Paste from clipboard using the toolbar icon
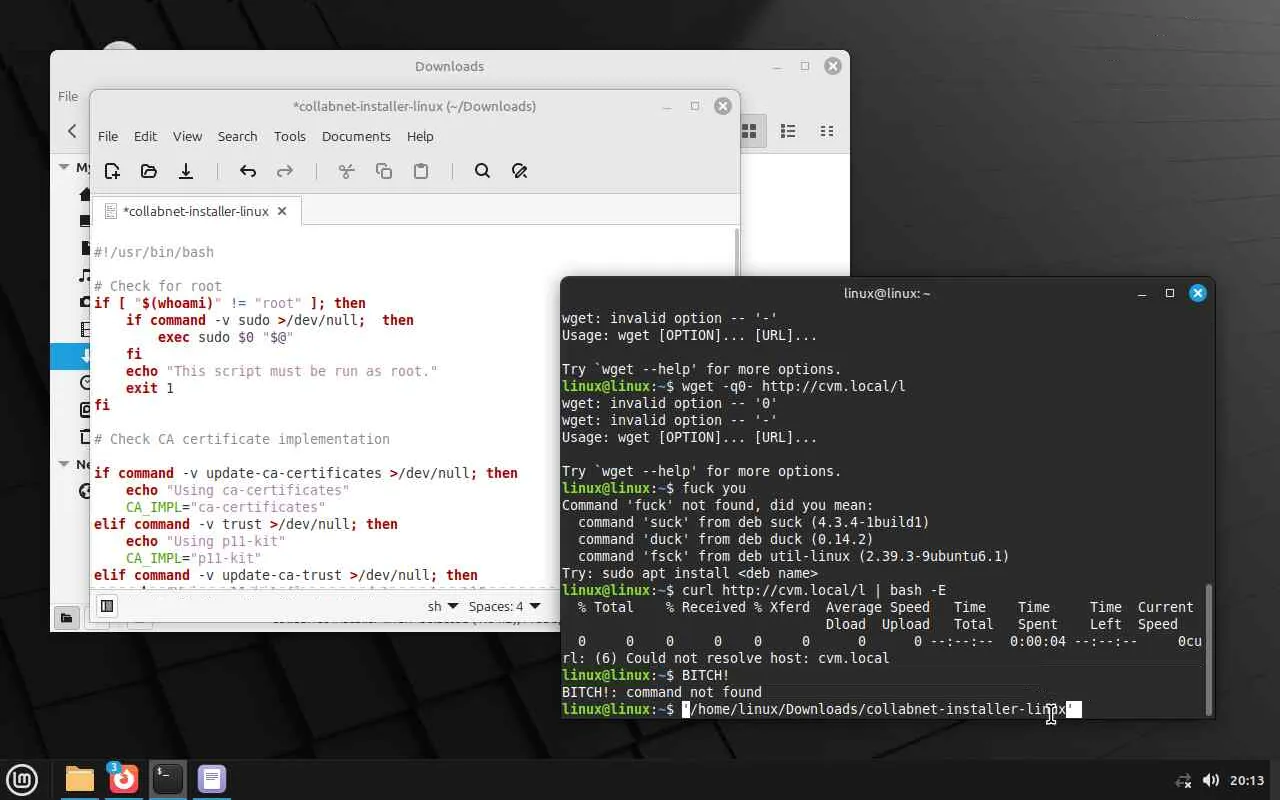The height and width of the screenshot is (800, 1280). tap(421, 171)
